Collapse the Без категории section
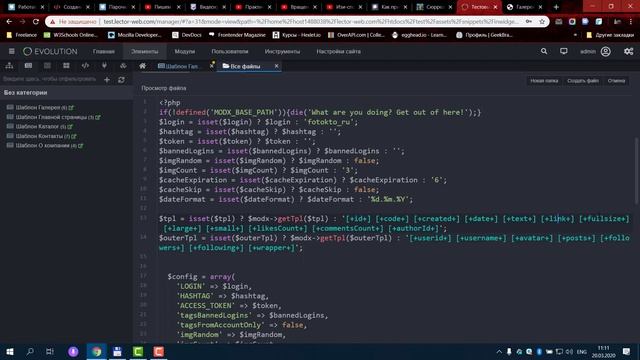 [x=67, y=93]
